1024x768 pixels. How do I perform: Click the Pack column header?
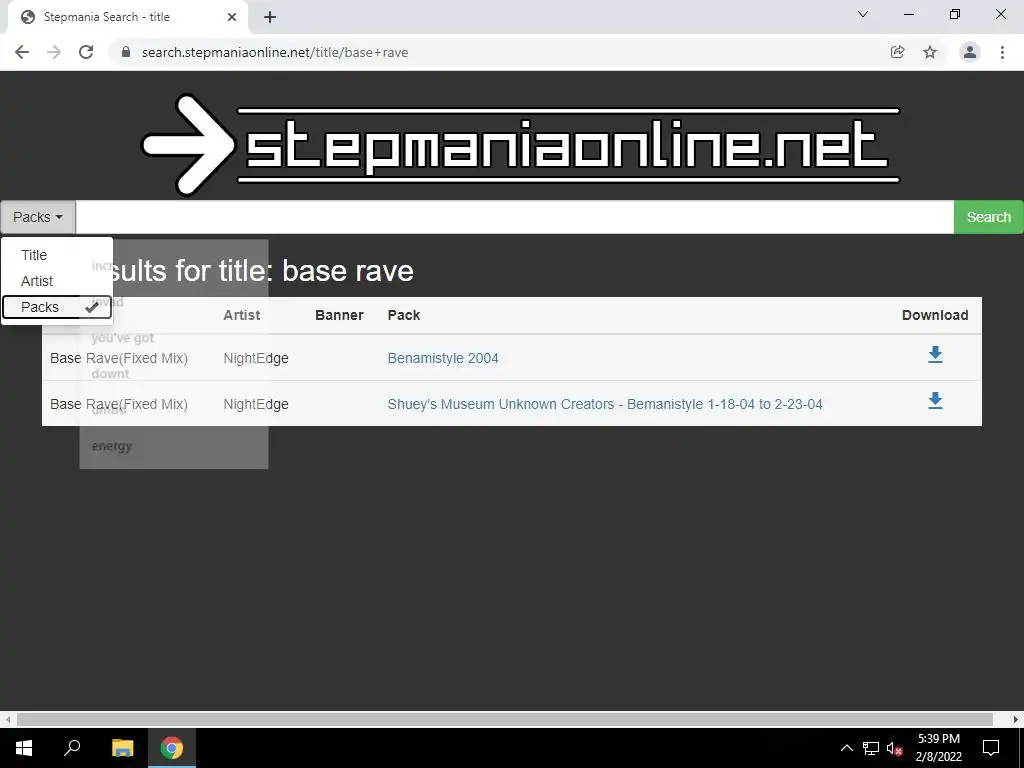pyautogui.click(x=404, y=315)
